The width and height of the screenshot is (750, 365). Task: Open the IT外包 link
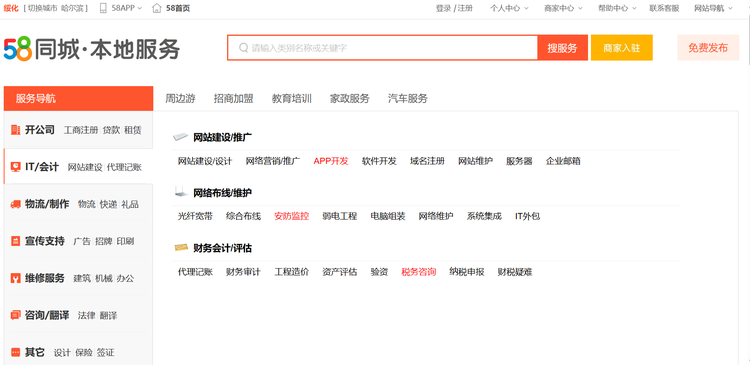tap(528, 216)
